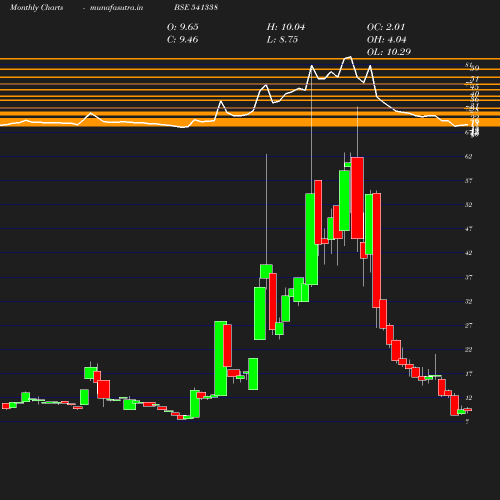Click the price axis label 47

pos(468,229)
